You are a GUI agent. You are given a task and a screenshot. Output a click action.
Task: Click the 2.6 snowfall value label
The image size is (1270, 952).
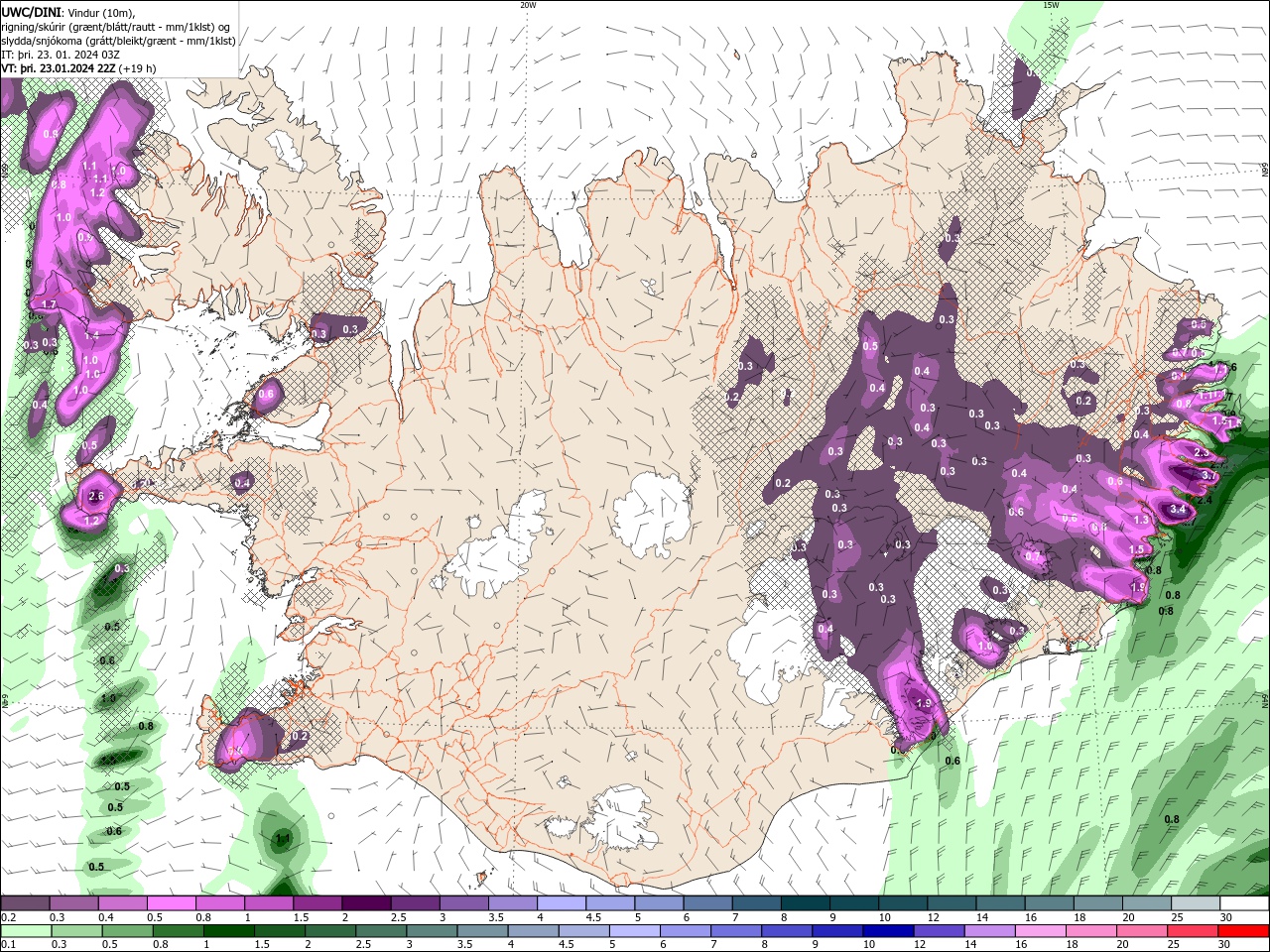(96, 496)
